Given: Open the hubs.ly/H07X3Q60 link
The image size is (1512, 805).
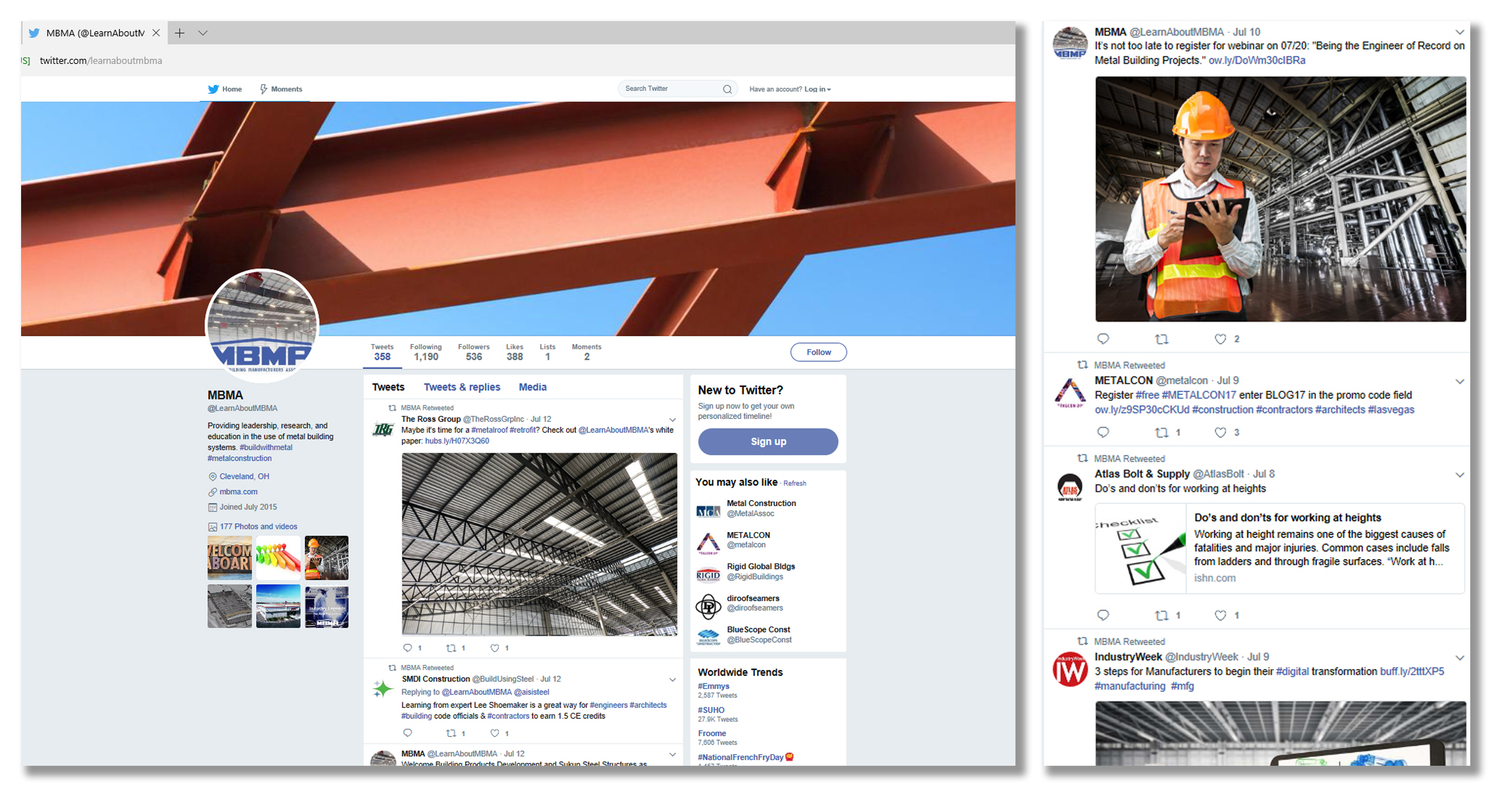Looking at the screenshot, I should point(456,441).
